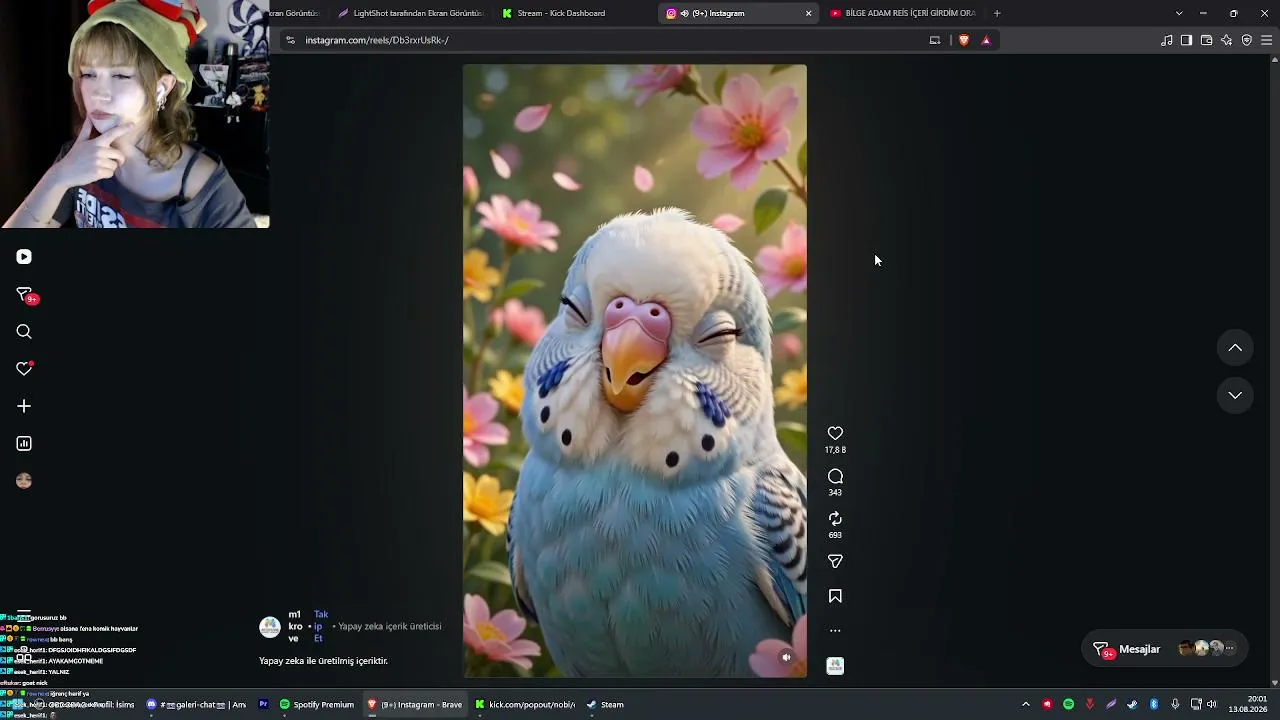The width and height of the screenshot is (1280, 720).
Task: Like the reel with the heart icon
Action: point(835,433)
